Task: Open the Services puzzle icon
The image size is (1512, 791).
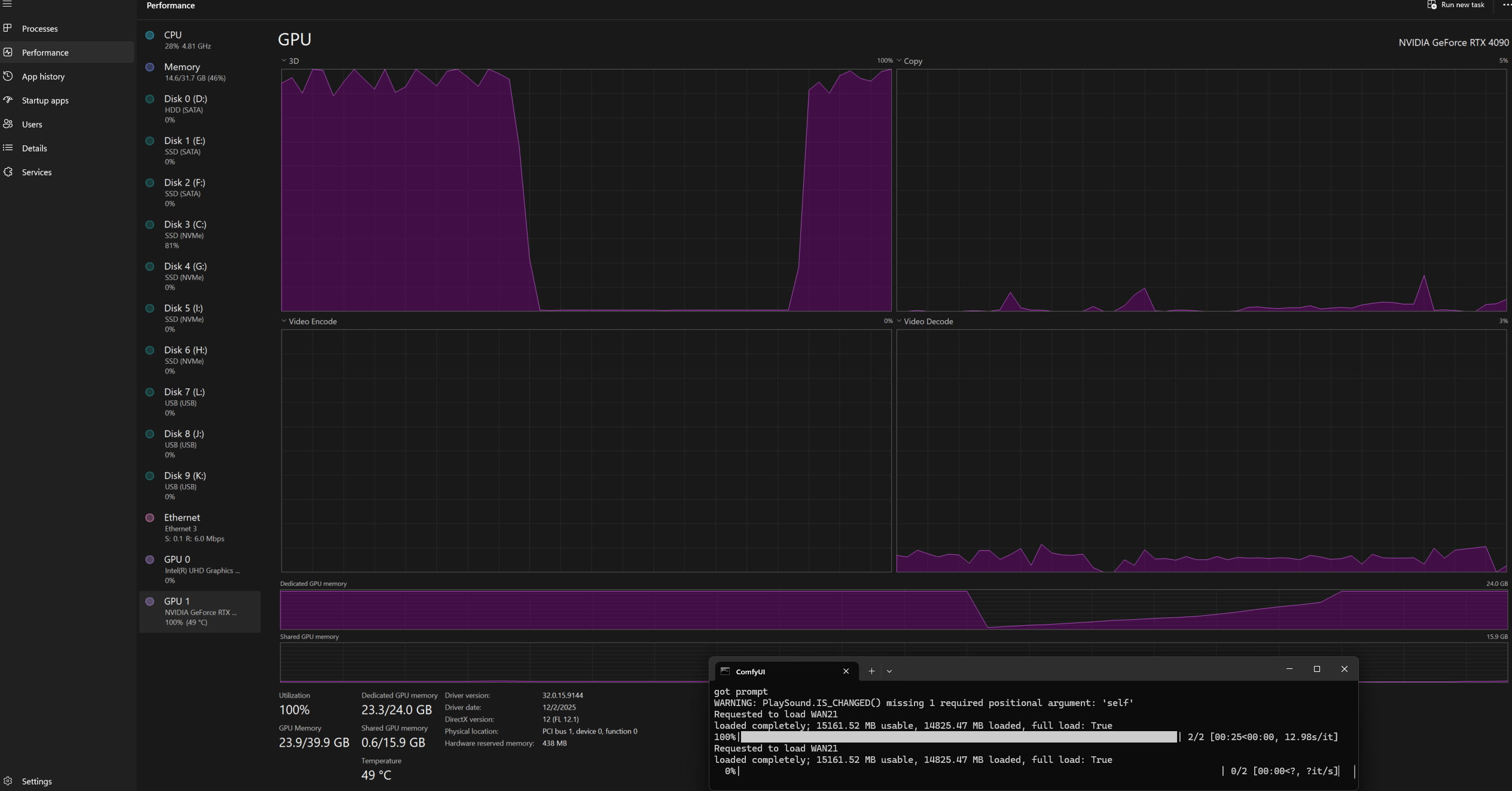Action: coord(8,172)
